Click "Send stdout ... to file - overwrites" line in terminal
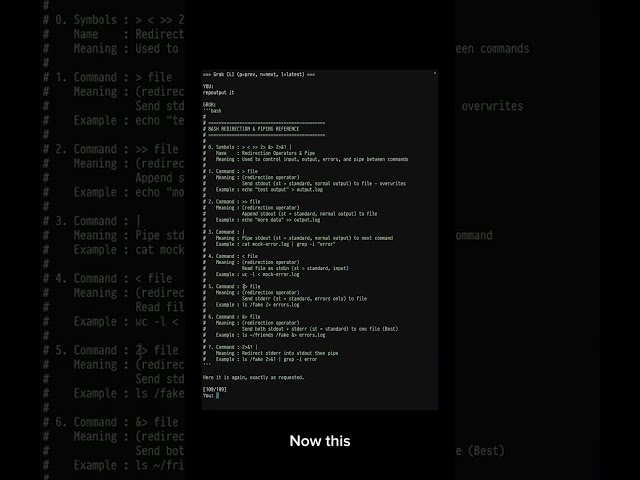Image resolution: width=640 pixels, height=480 pixels. 324,183
